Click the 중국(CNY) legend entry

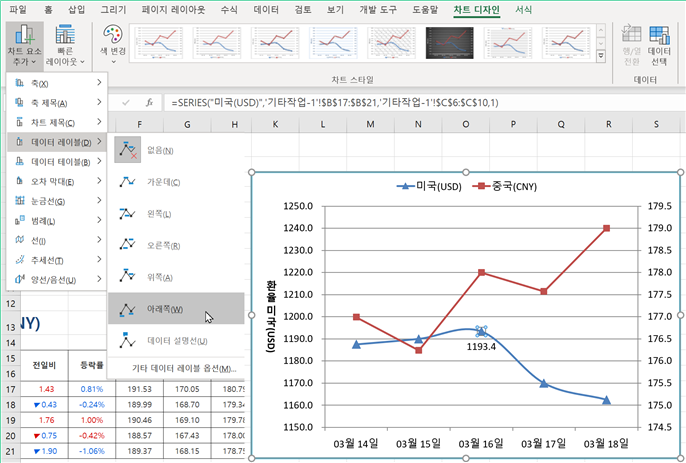504,186
